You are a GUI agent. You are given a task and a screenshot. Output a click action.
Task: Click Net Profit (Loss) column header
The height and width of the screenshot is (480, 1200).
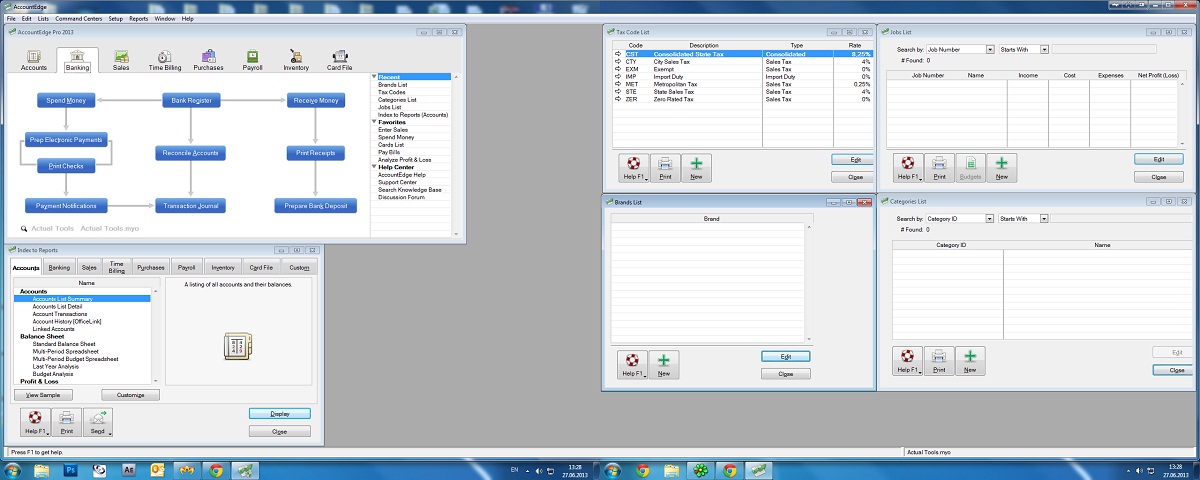tap(1158, 75)
